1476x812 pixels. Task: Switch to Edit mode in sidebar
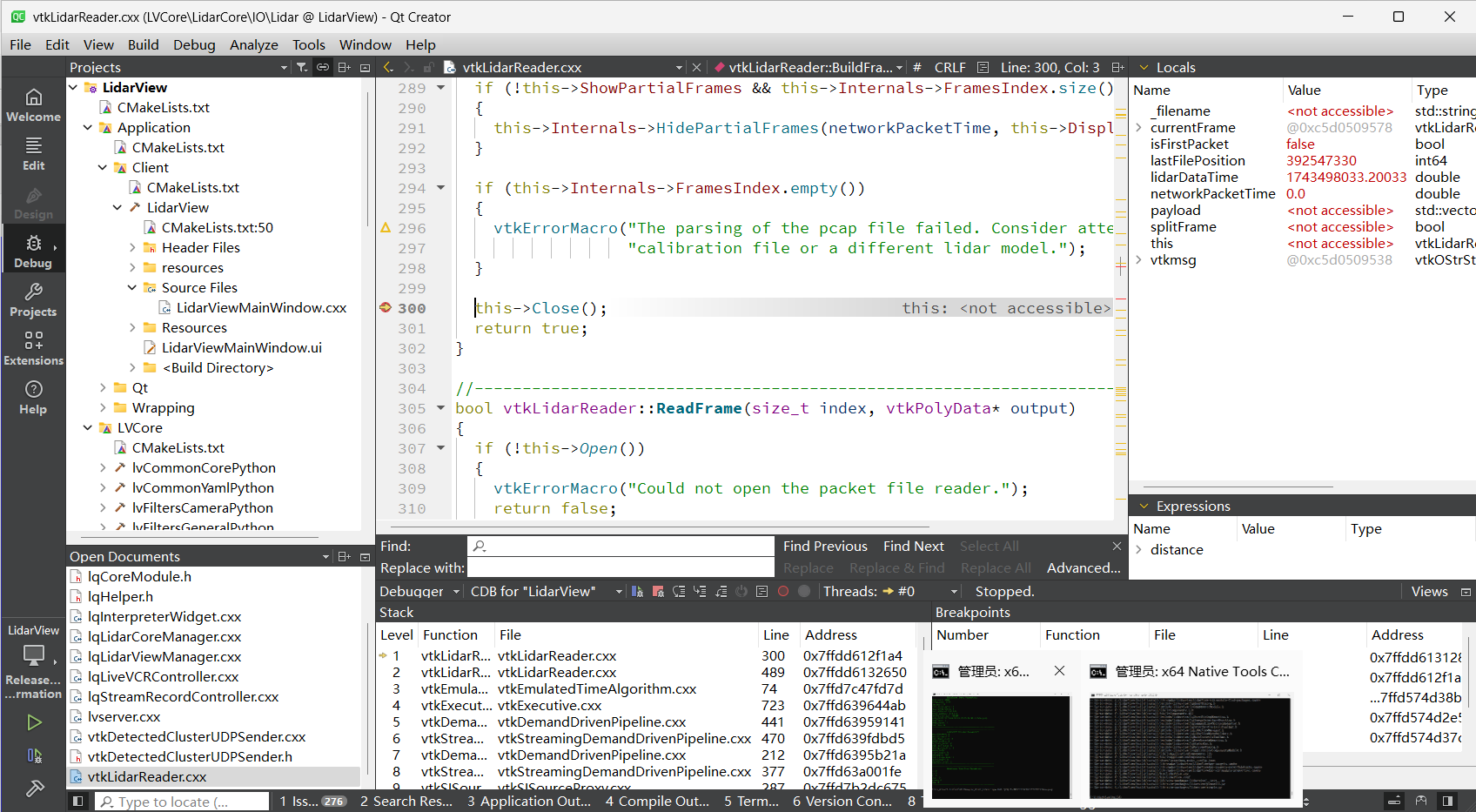(x=33, y=154)
